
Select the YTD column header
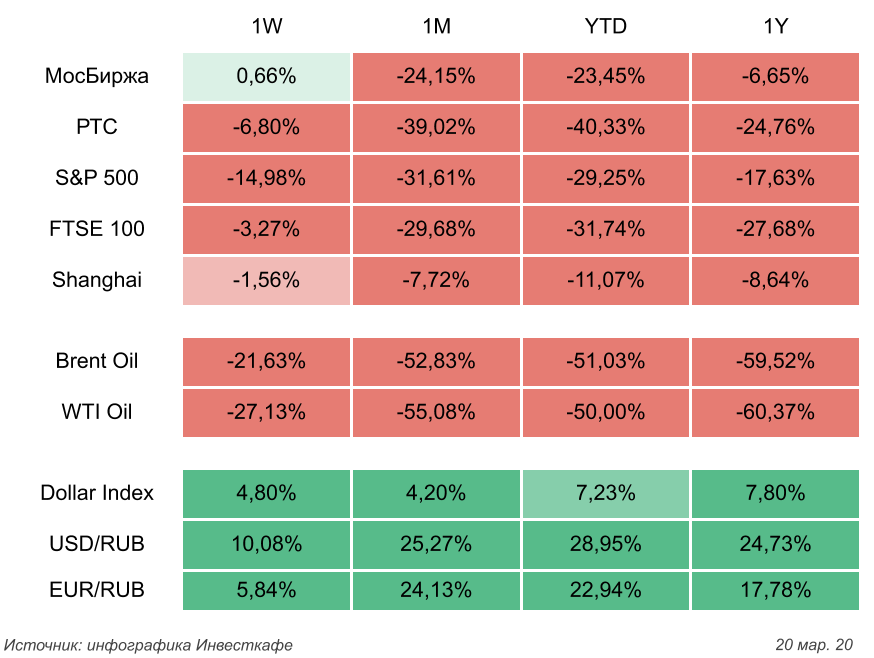605,27
